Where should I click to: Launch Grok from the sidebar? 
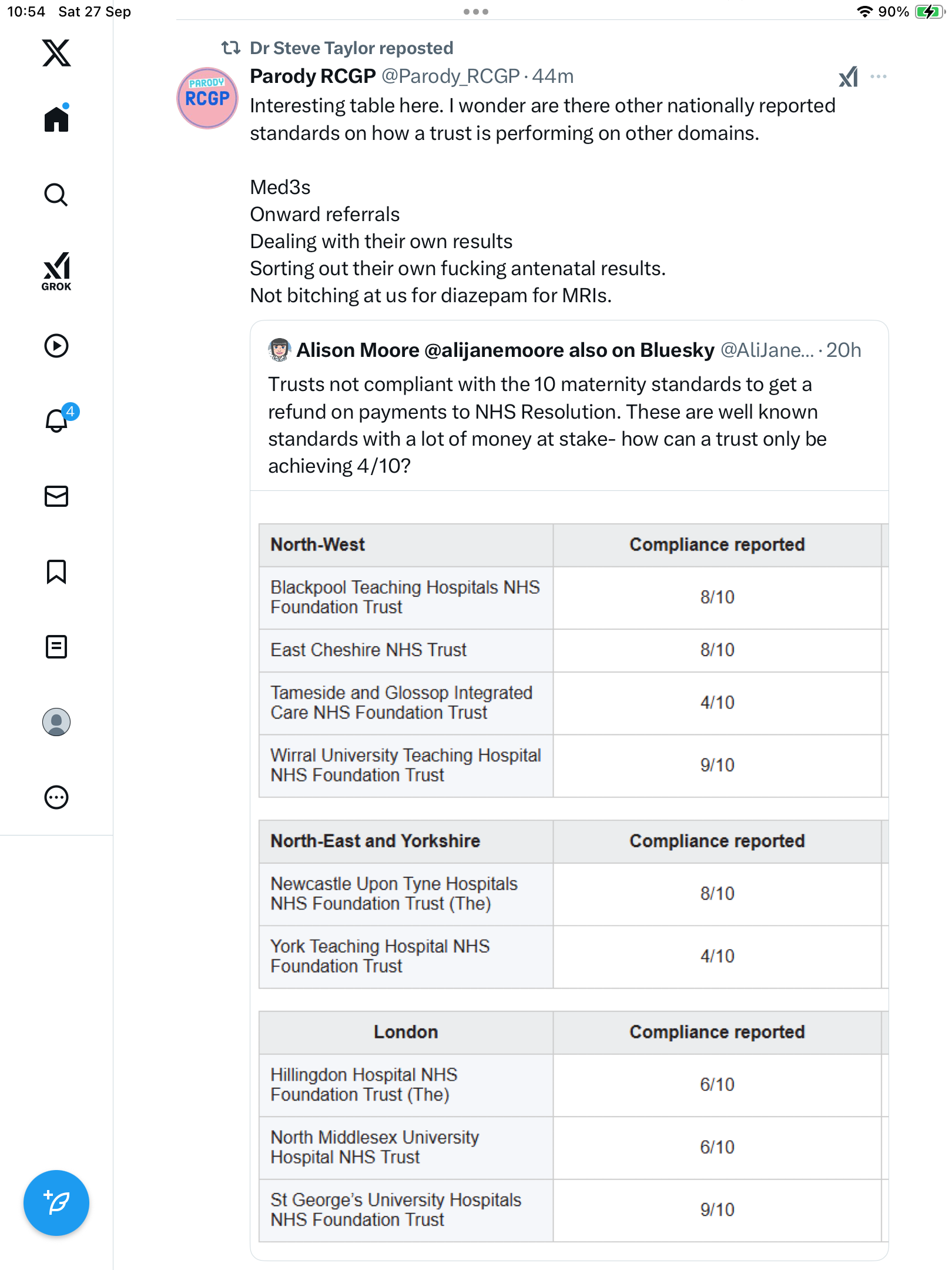click(x=56, y=271)
